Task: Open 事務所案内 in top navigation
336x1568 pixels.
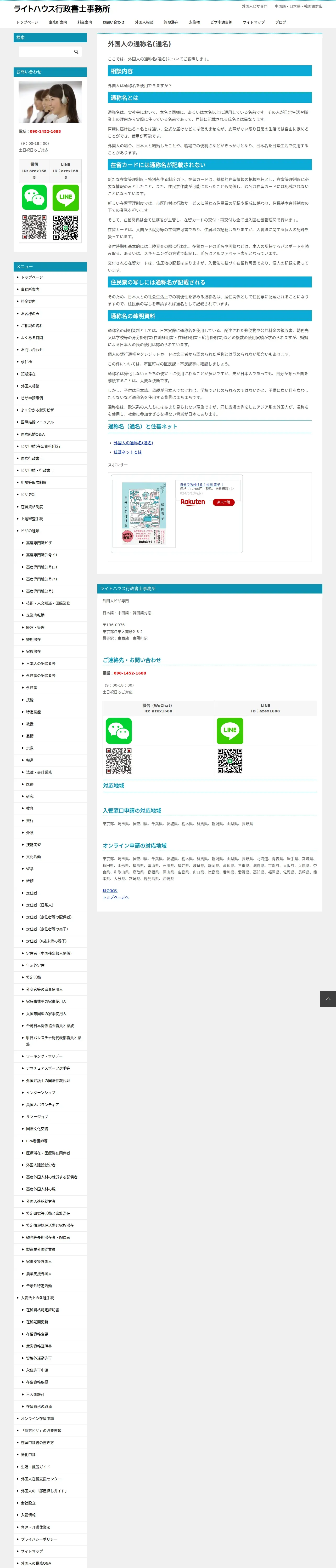Action: (58, 22)
